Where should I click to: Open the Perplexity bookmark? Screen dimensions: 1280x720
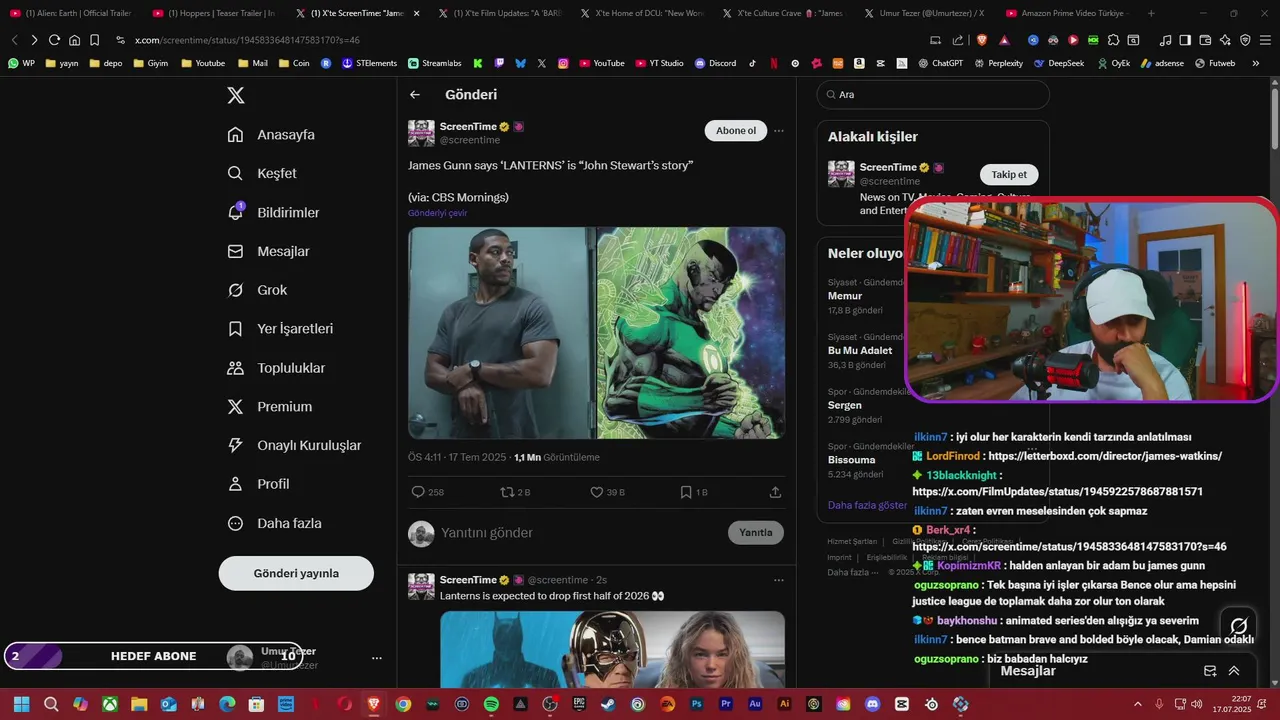[x=998, y=63]
